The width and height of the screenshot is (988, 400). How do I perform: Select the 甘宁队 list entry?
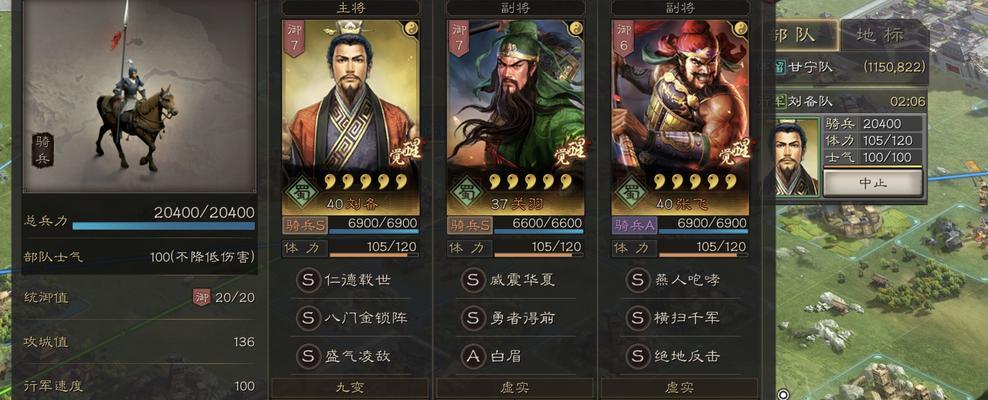(x=851, y=68)
